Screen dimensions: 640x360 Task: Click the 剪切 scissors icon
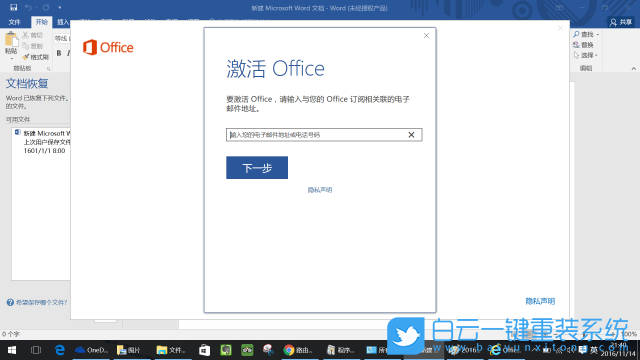click(x=26, y=35)
